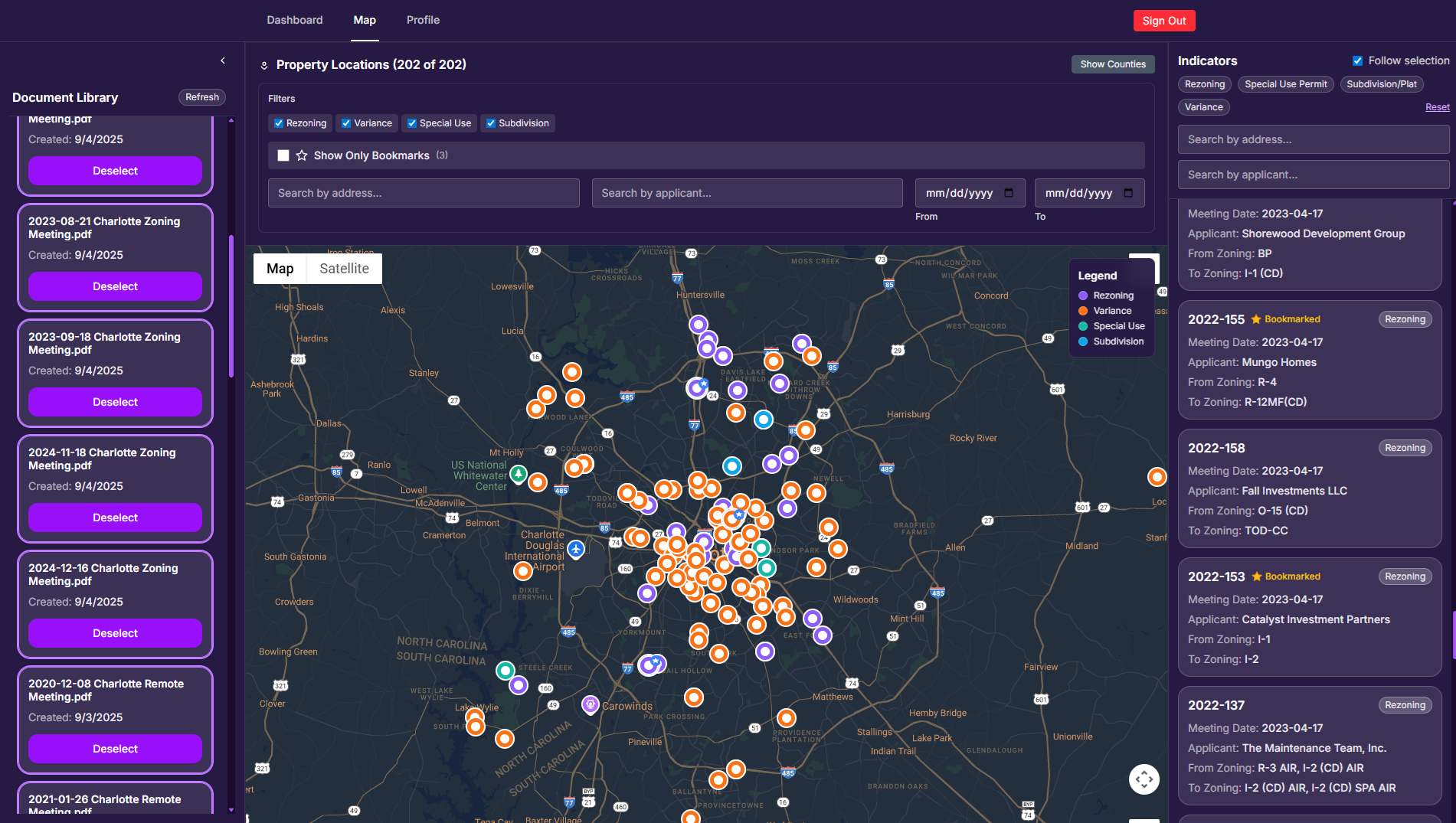The width and height of the screenshot is (1456, 823).
Task: Click the bookmark star on the 2022-153 card
Action: (1257, 576)
